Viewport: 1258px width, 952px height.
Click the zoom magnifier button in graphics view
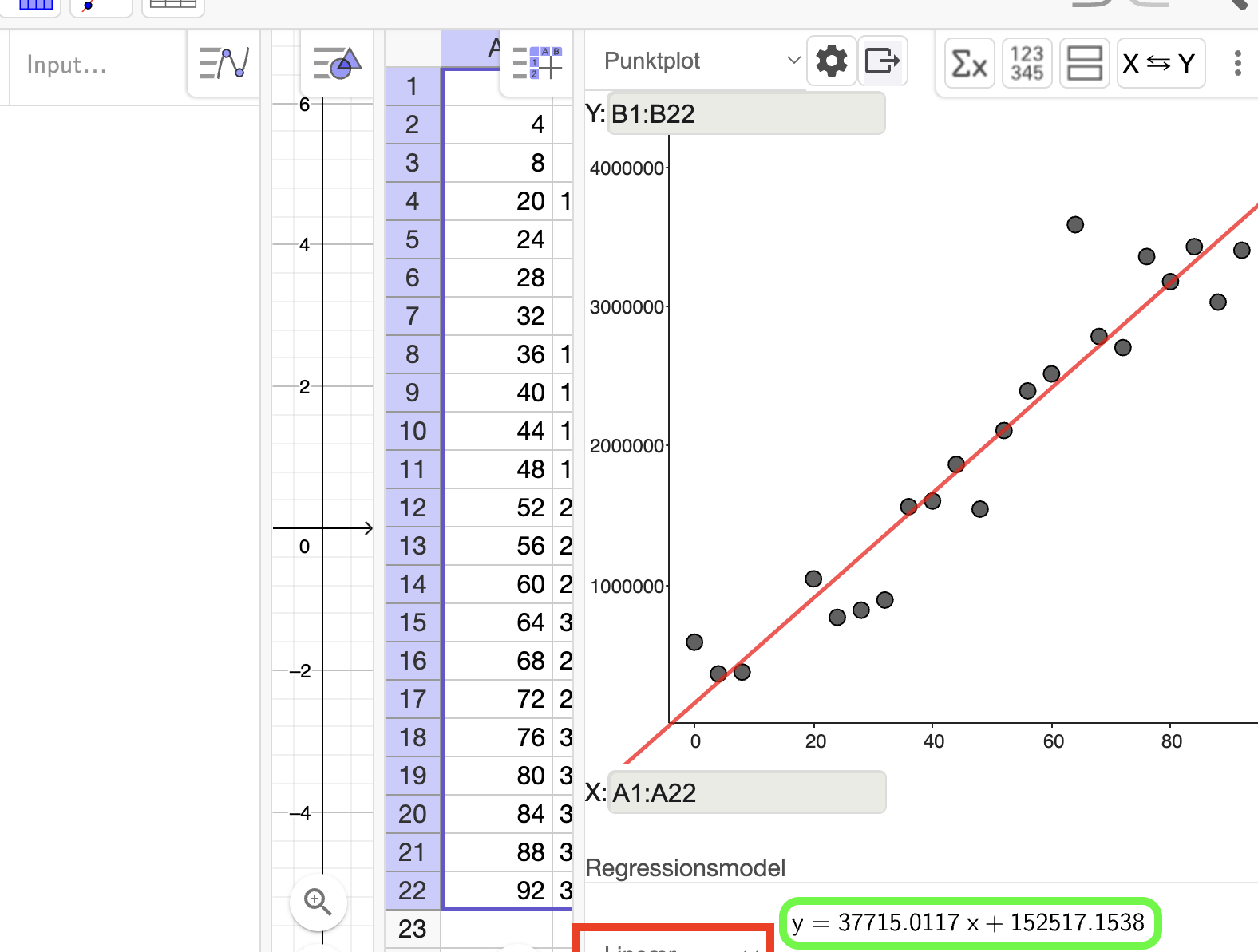point(318,902)
